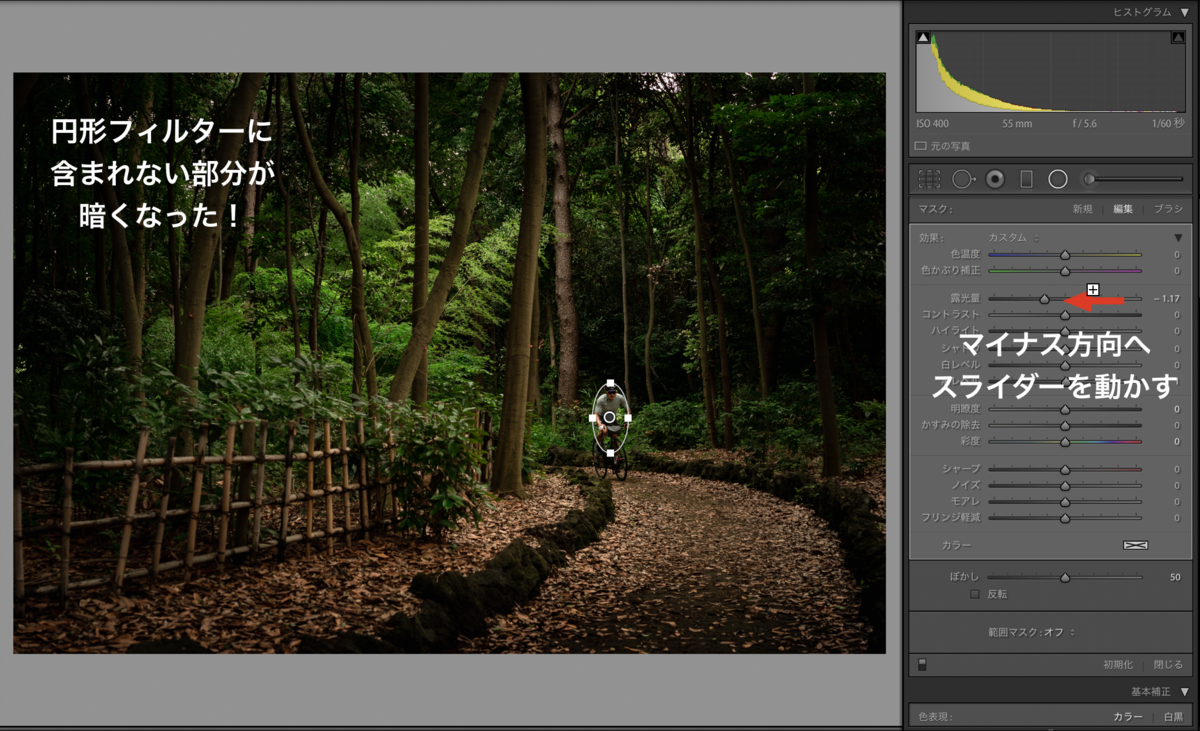Click 閉じる to close the filter panel
1200x731 pixels.
(x=1167, y=665)
